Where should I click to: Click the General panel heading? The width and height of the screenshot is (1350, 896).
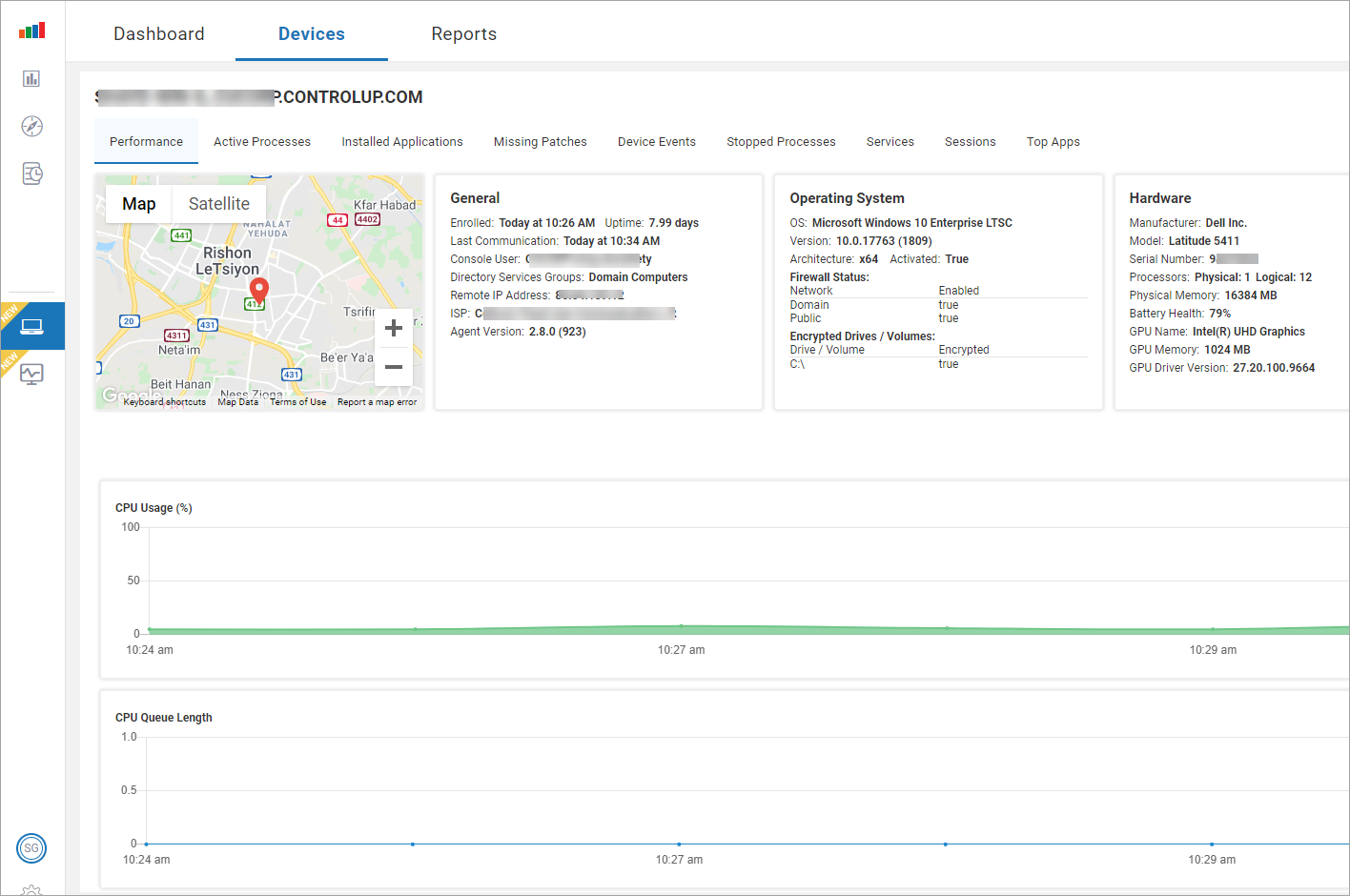coord(475,198)
